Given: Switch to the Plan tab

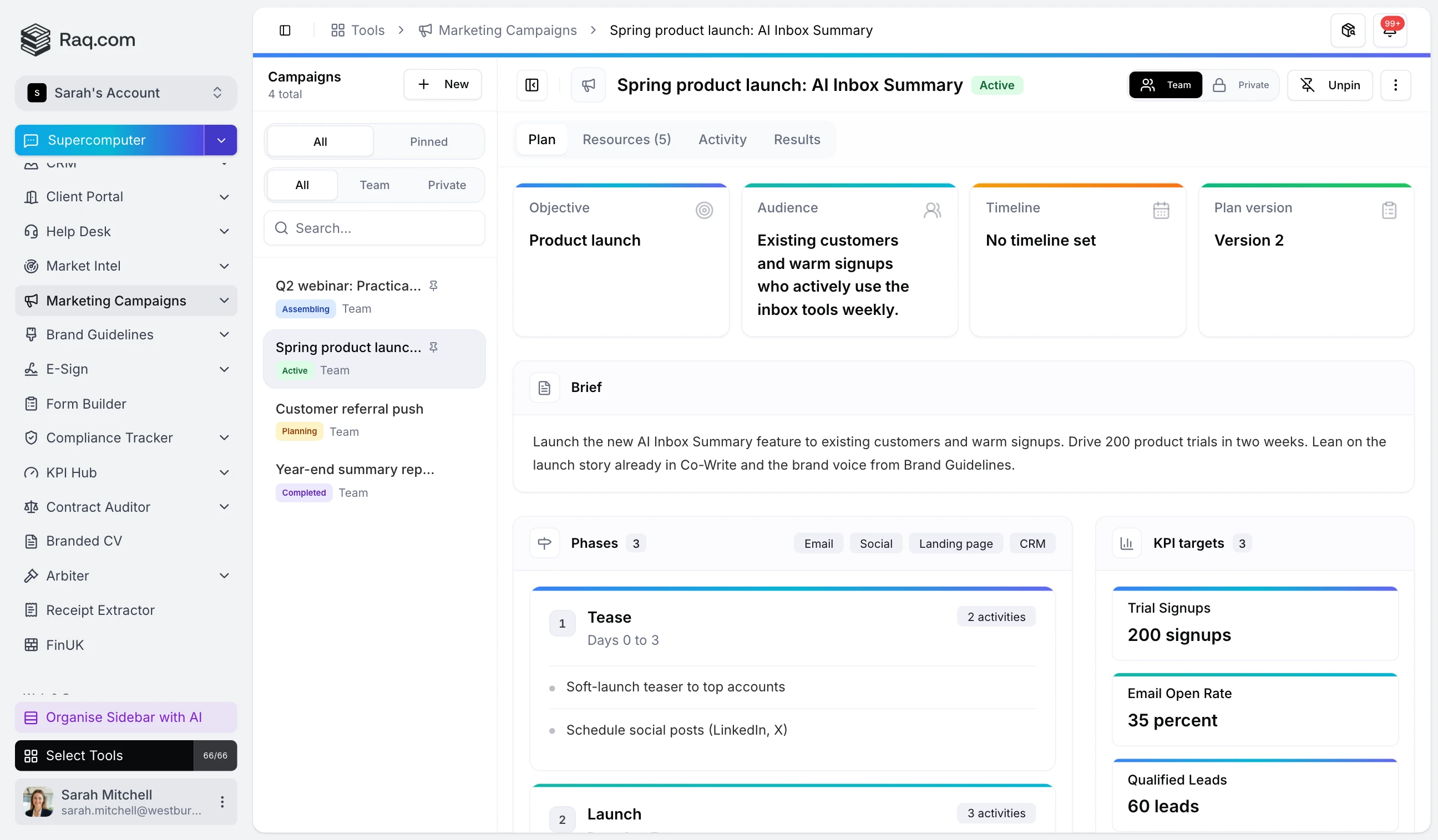Looking at the screenshot, I should pos(541,139).
